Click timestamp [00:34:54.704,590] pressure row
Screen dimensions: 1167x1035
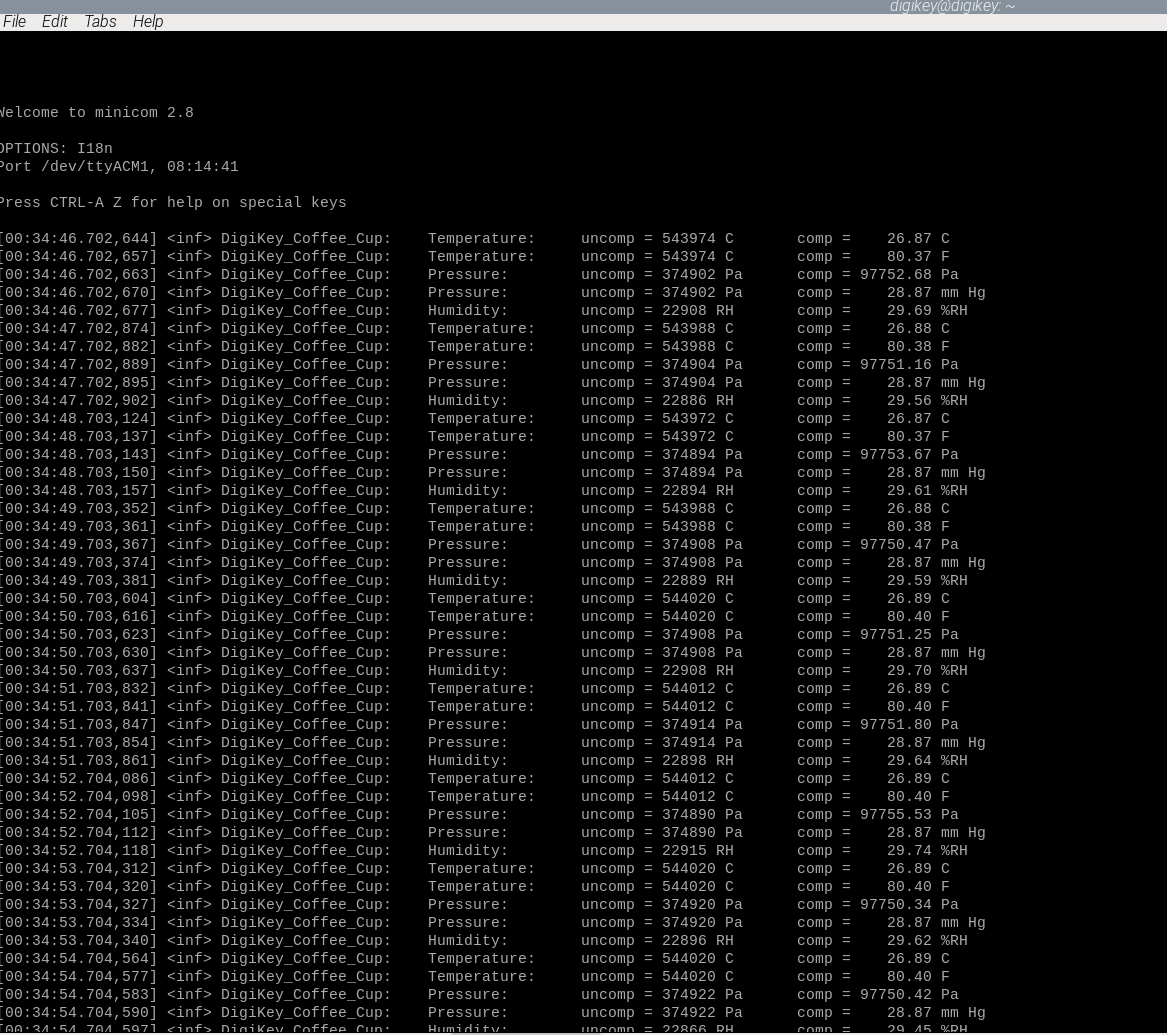pyautogui.click(x=79, y=1013)
